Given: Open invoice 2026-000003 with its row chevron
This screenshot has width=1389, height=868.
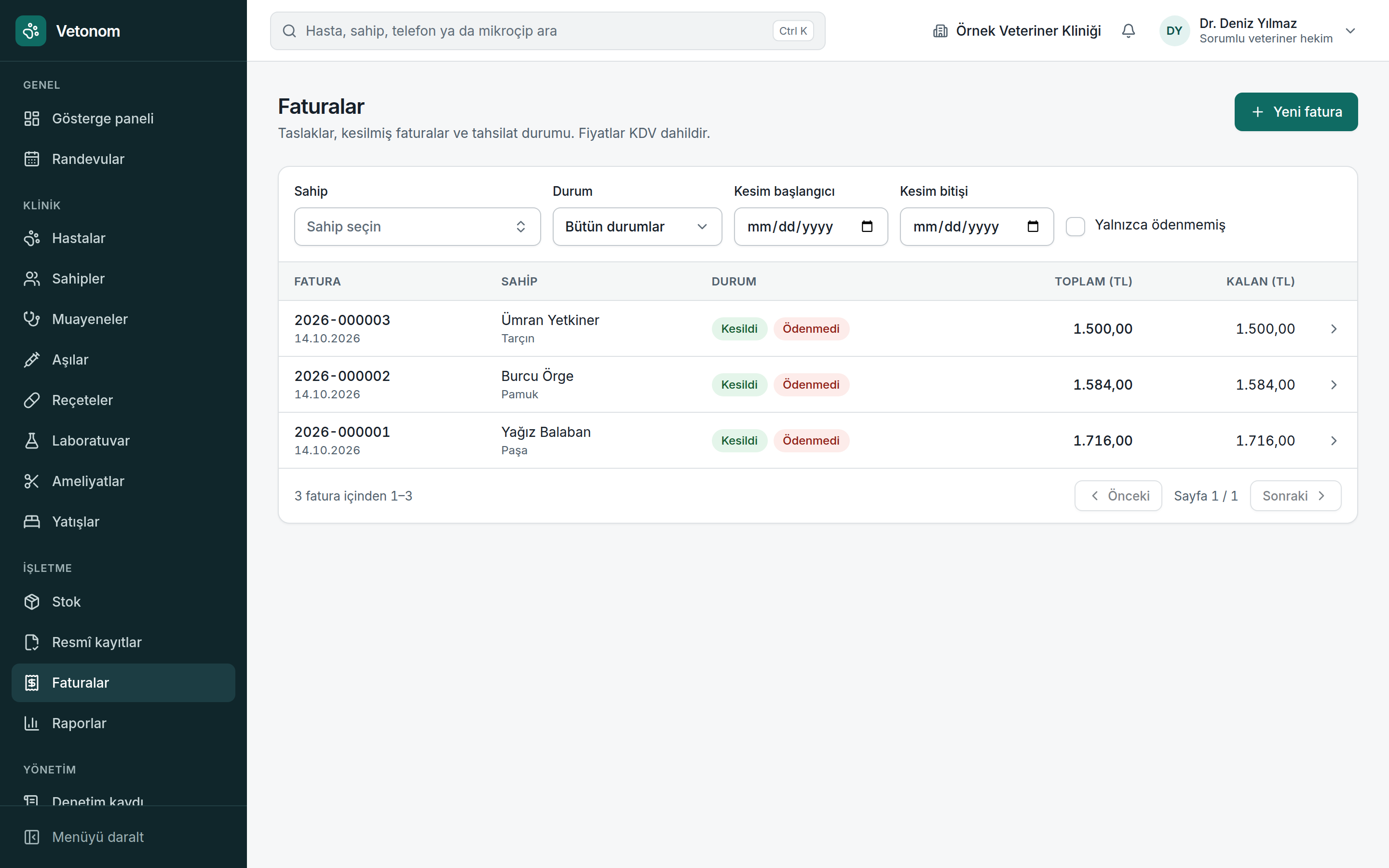Looking at the screenshot, I should pyautogui.click(x=1334, y=329).
